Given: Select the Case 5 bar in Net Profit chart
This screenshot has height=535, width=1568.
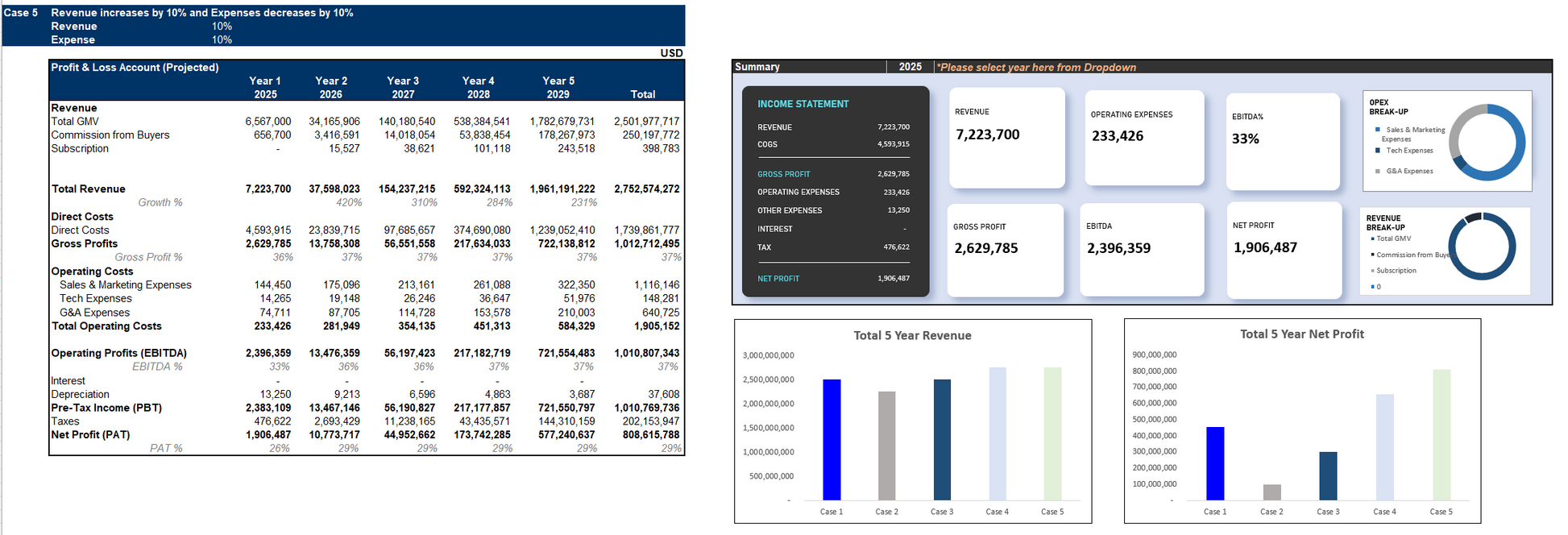Looking at the screenshot, I should click(x=1441, y=434).
